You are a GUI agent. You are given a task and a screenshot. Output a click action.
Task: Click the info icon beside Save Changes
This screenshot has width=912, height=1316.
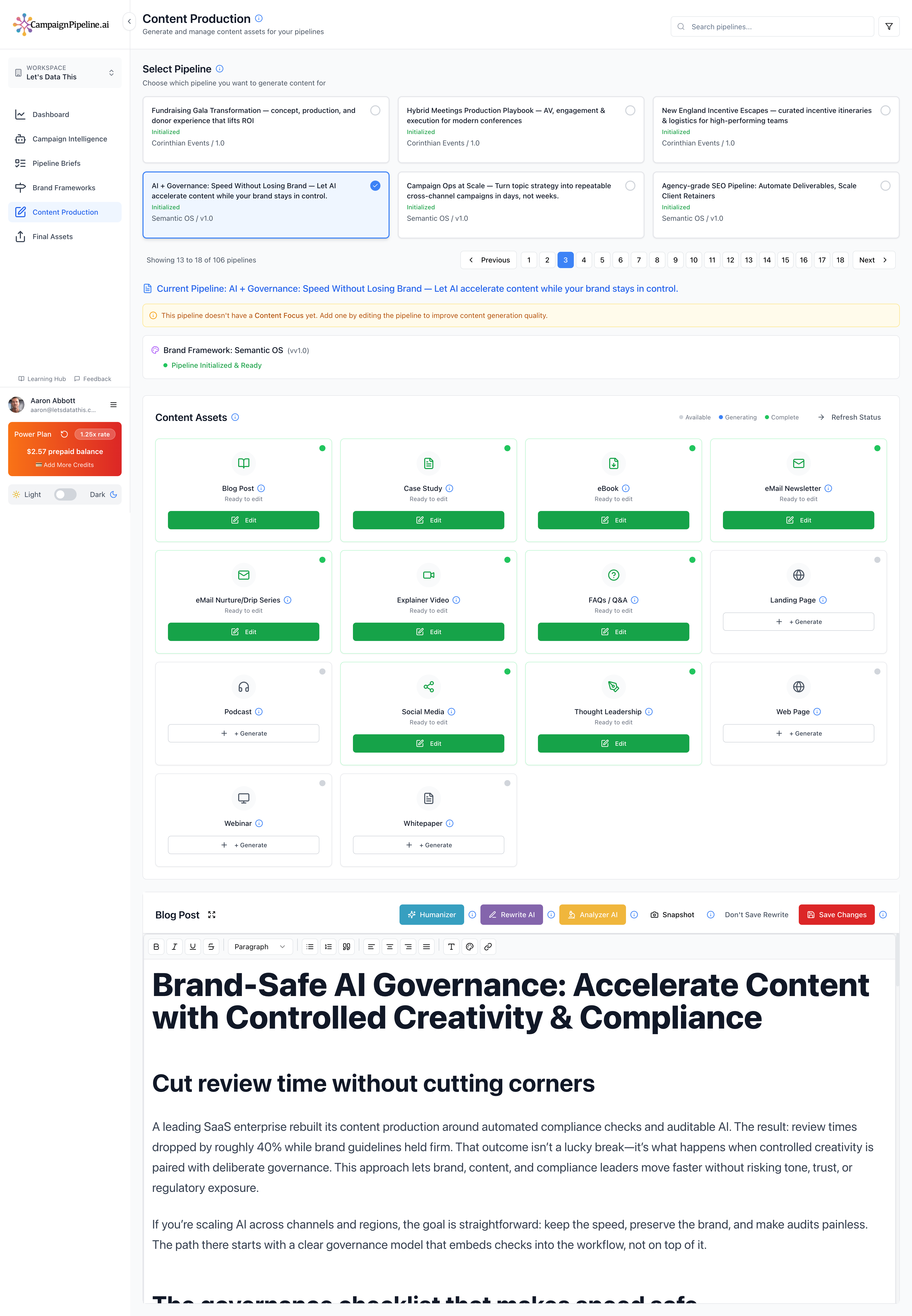(883, 914)
